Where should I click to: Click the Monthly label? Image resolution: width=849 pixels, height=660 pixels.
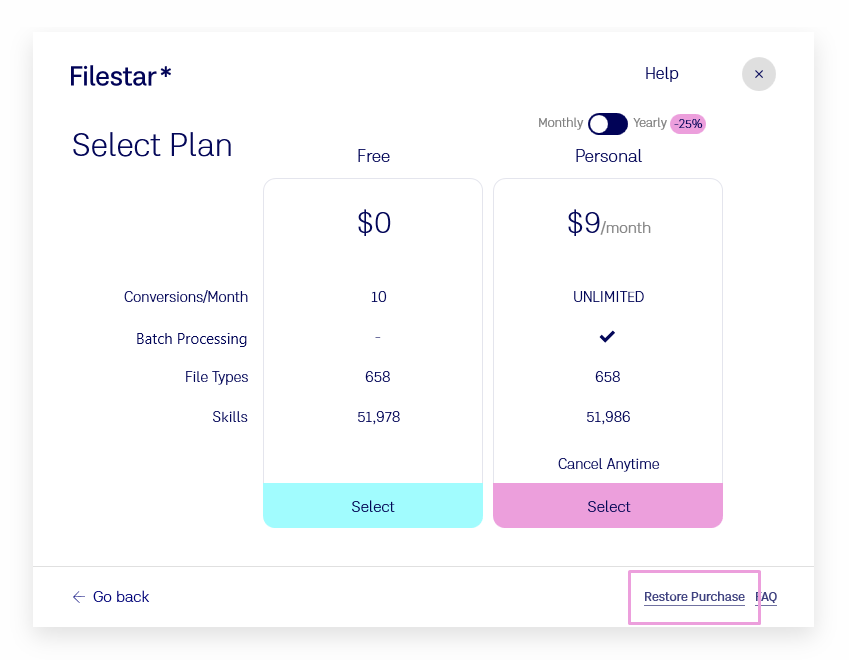coord(560,123)
